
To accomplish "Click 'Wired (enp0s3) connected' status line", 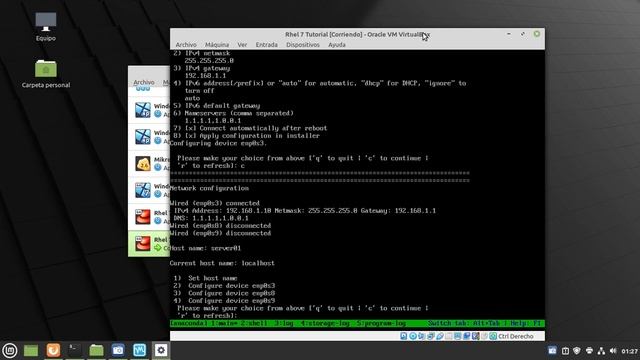I will tap(215, 203).
